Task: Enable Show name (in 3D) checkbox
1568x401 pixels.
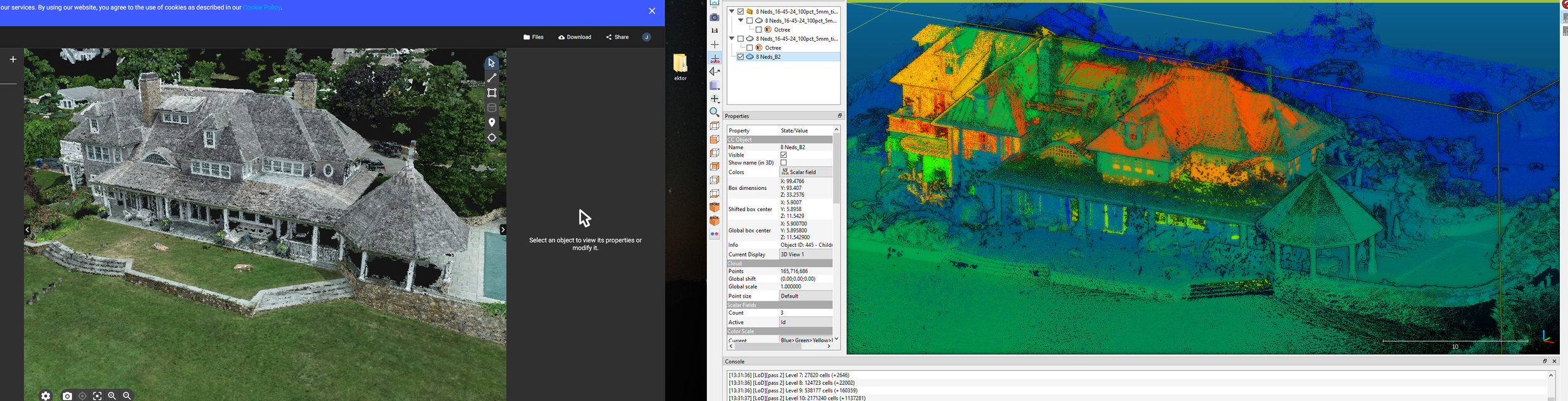Action: click(784, 163)
